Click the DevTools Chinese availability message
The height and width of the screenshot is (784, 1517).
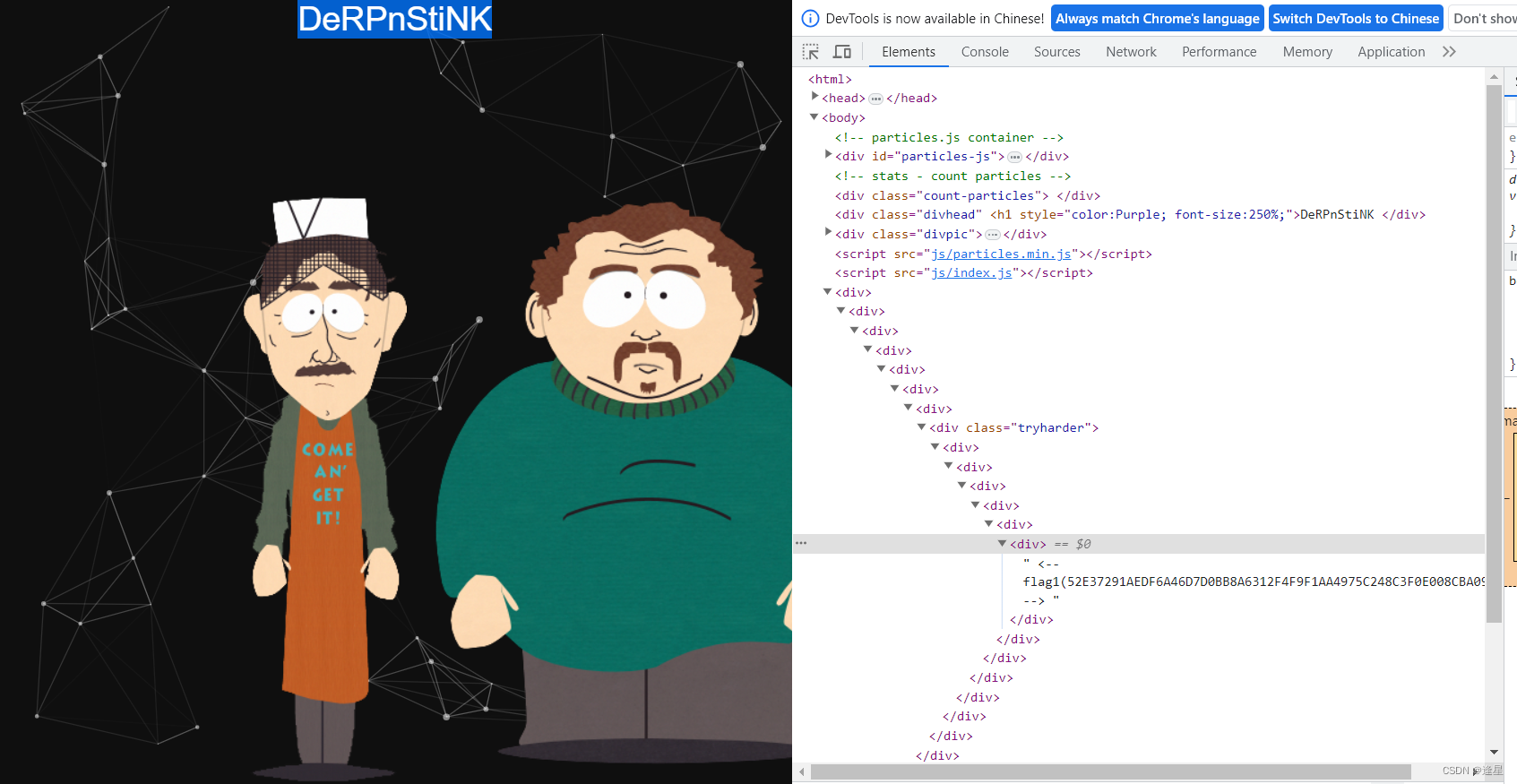(935, 19)
